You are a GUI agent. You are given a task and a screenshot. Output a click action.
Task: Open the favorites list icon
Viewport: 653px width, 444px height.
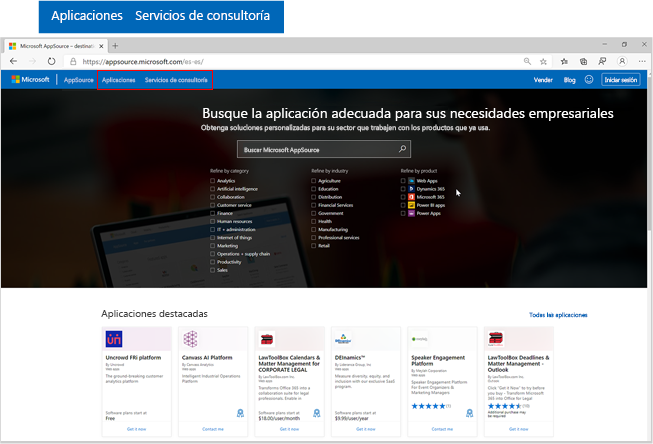(x=564, y=62)
